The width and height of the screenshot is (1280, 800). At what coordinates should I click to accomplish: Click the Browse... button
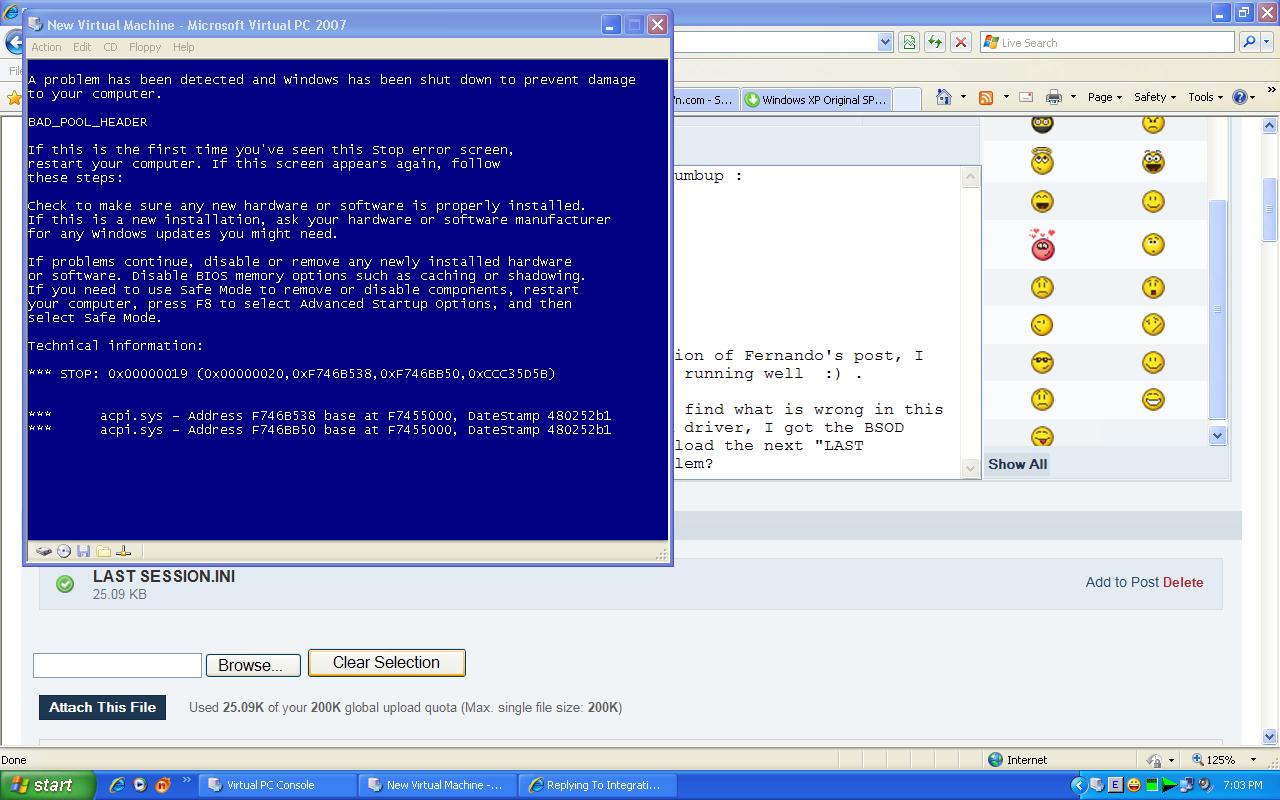[x=251, y=665]
